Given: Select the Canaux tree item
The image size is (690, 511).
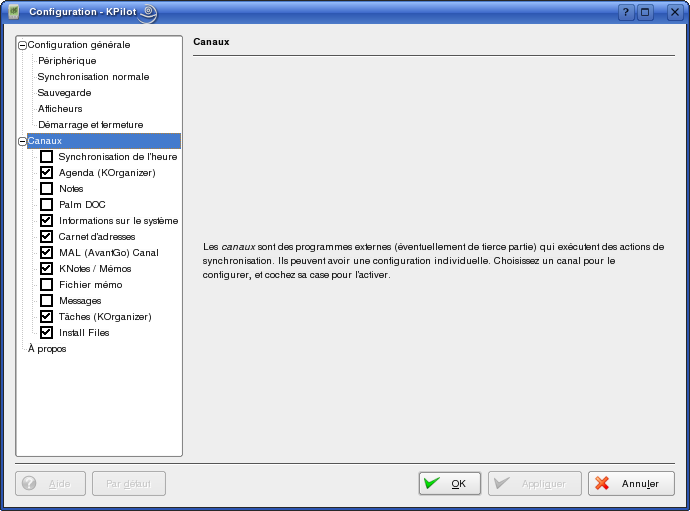Looking at the screenshot, I should click(x=103, y=141).
